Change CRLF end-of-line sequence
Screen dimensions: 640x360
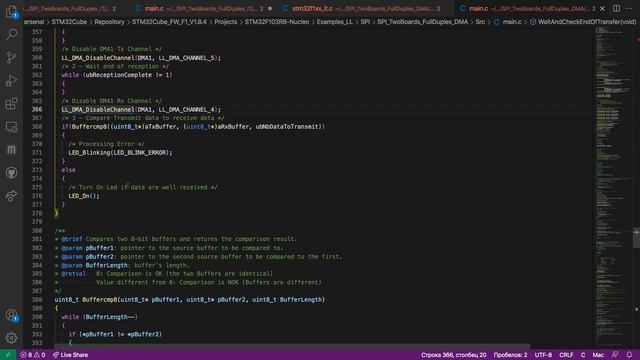point(566,355)
